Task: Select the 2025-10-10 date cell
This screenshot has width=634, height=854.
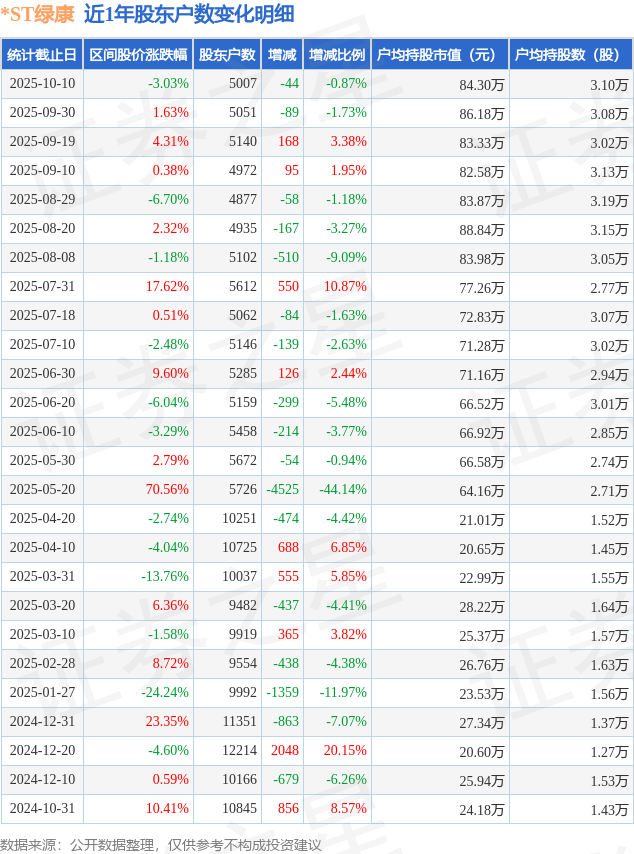Action: [x=42, y=84]
